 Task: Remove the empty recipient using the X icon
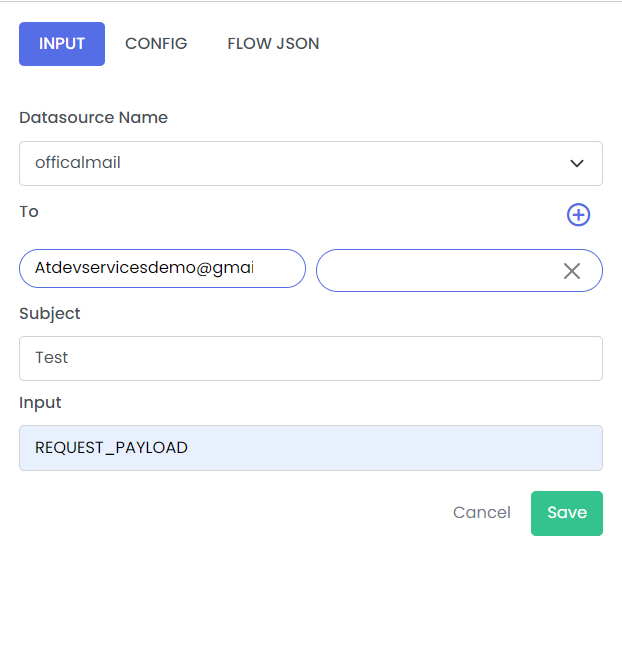point(572,271)
